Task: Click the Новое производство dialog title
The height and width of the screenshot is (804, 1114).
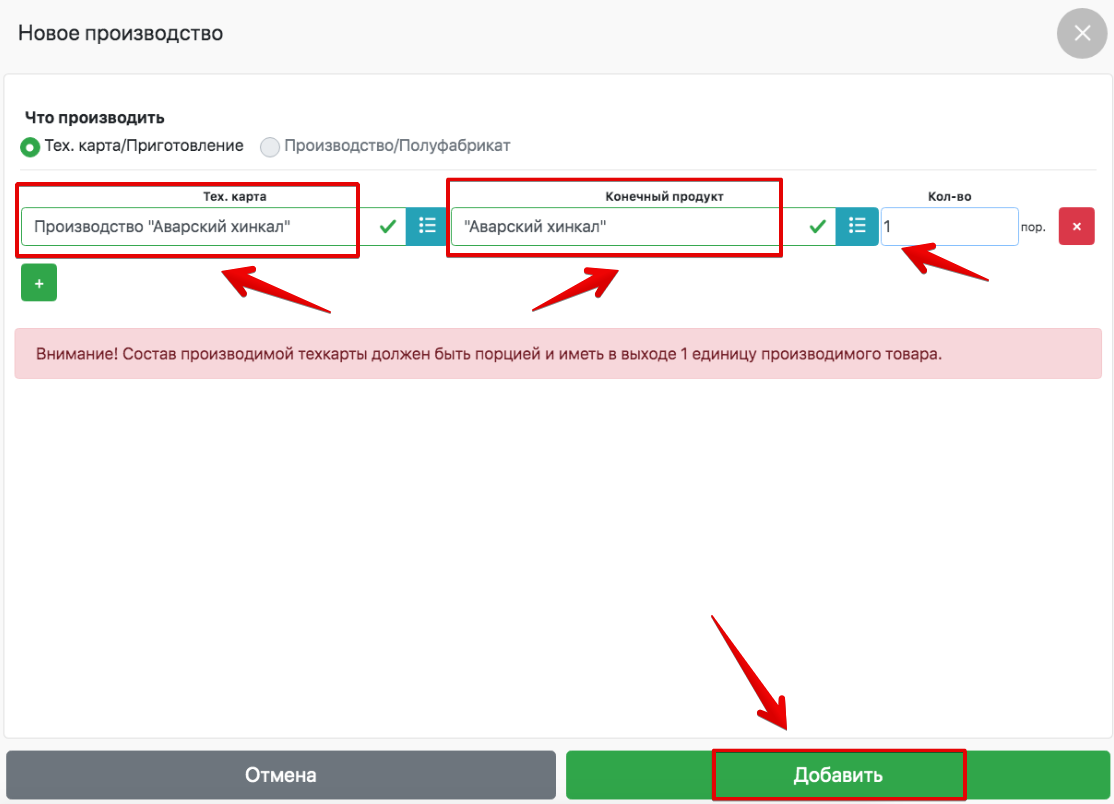Action: 121,33
